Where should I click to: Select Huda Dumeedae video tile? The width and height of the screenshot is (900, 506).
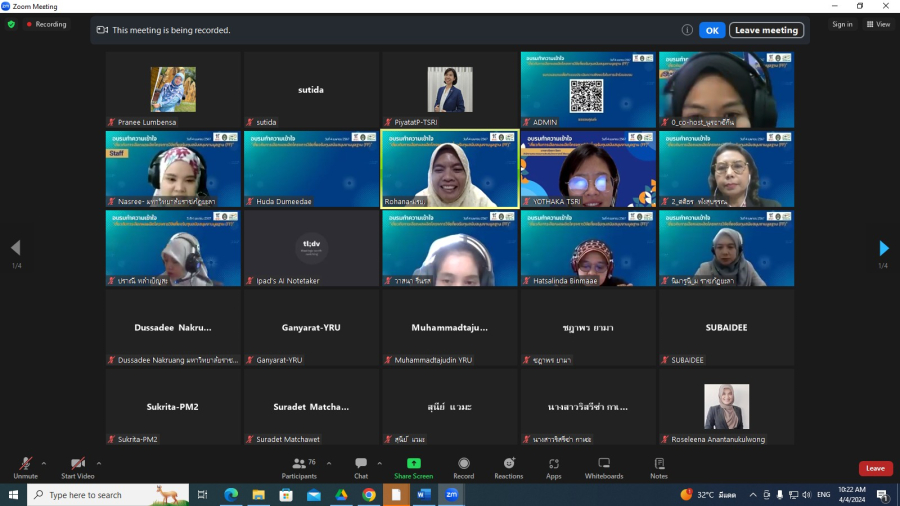311,169
